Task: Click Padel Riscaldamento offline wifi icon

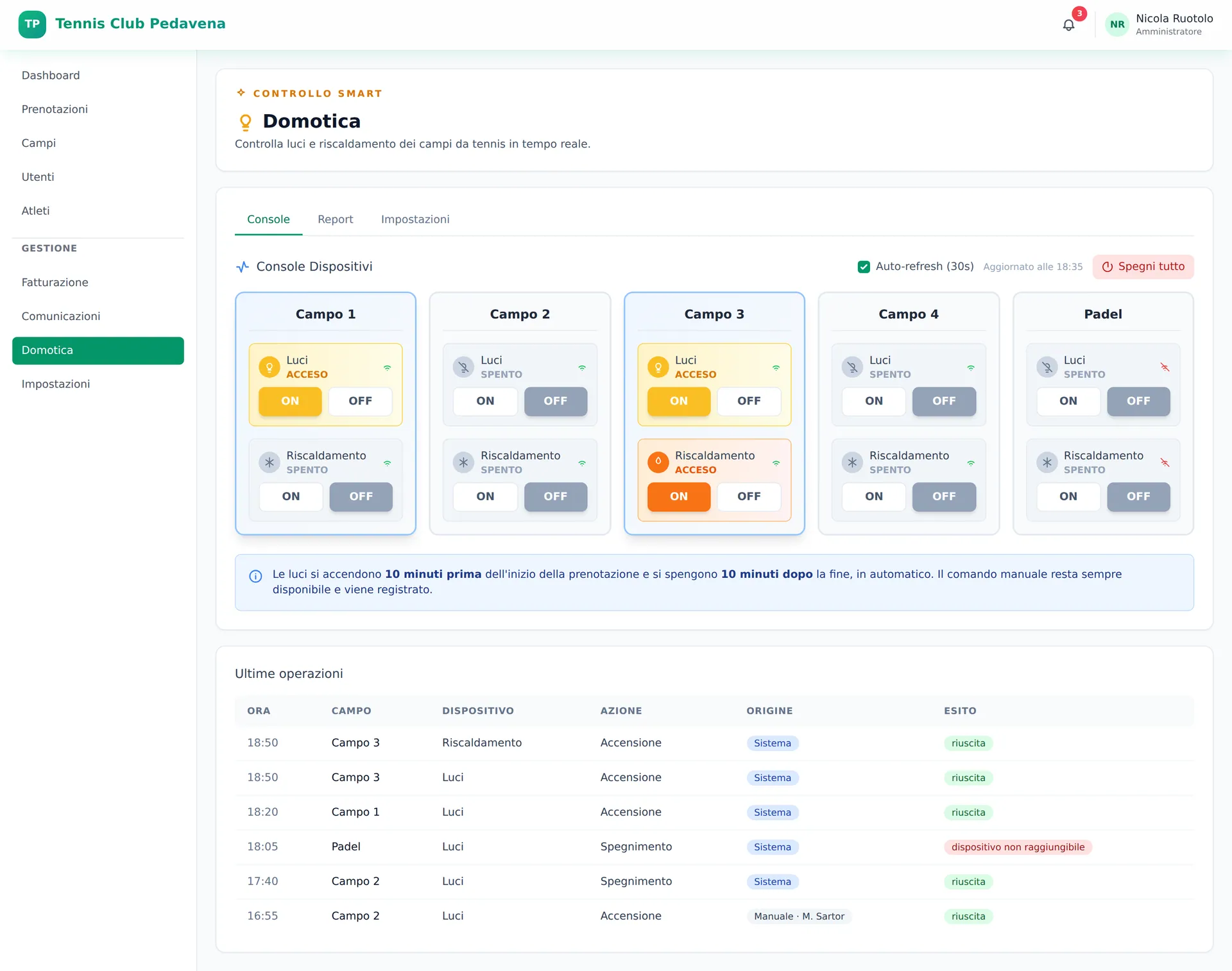Action: tap(1165, 463)
